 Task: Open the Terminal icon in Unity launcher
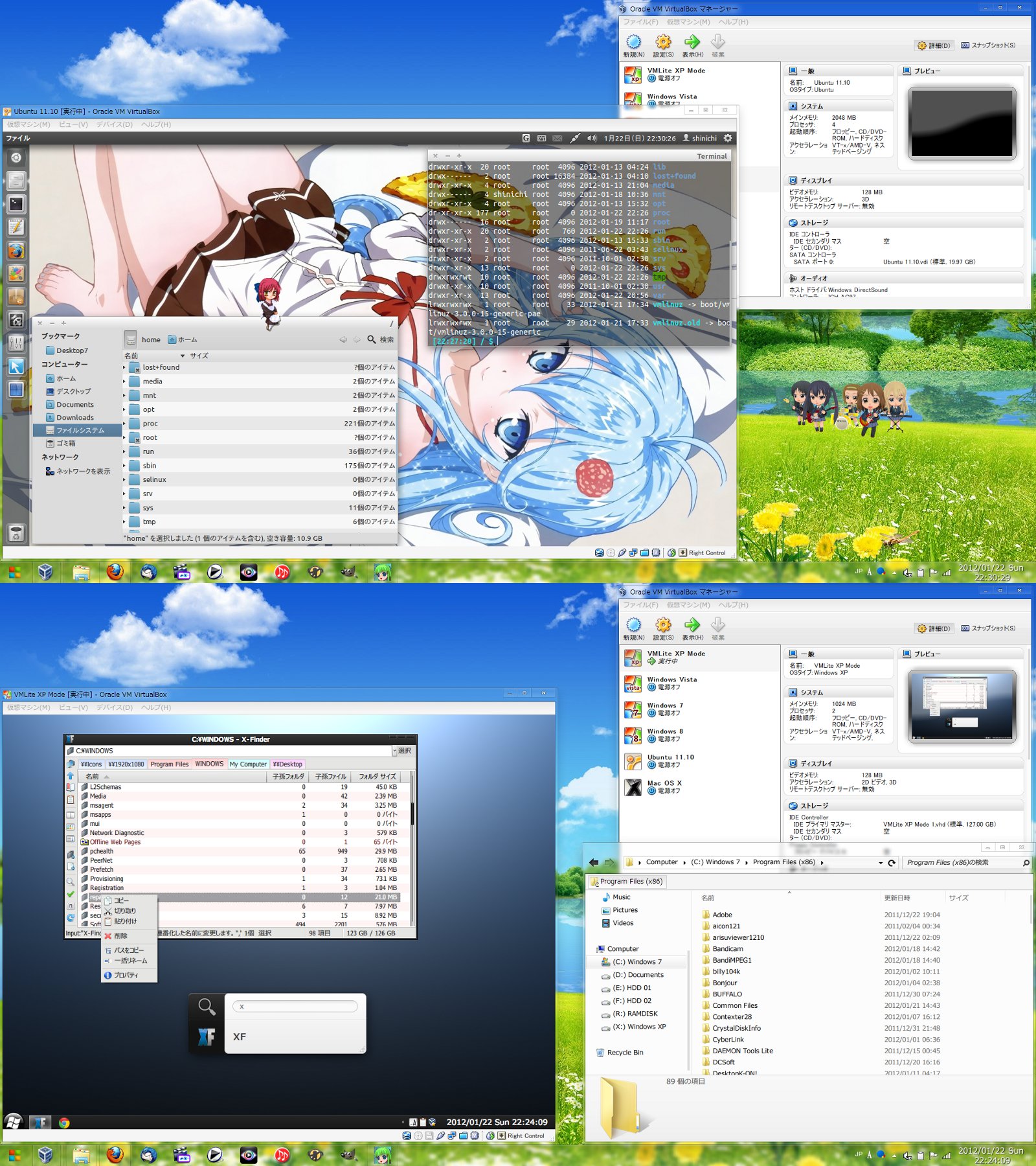(x=16, y=204)
